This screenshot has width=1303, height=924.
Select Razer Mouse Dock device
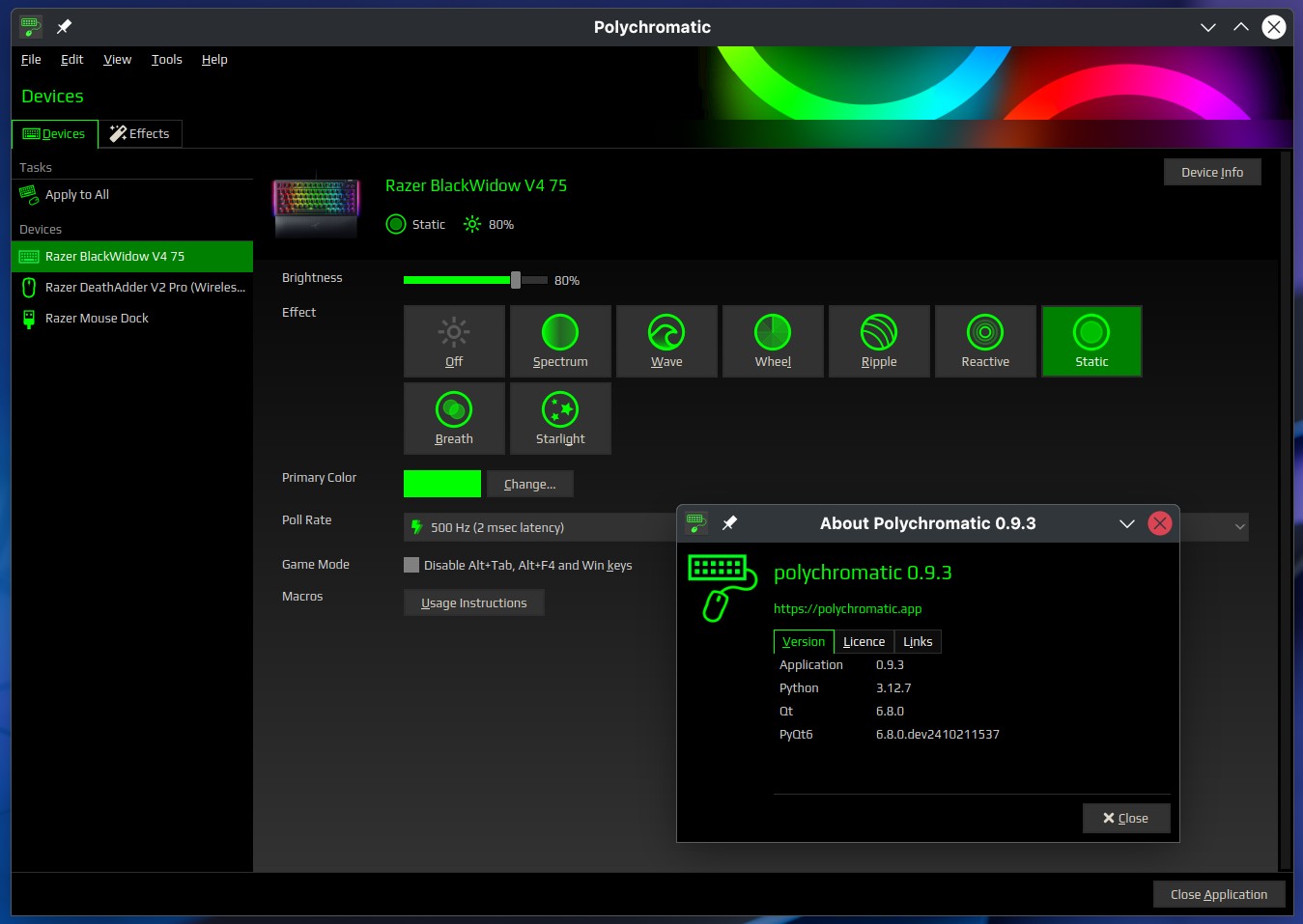pyautogui.click(x=132, y=319)
